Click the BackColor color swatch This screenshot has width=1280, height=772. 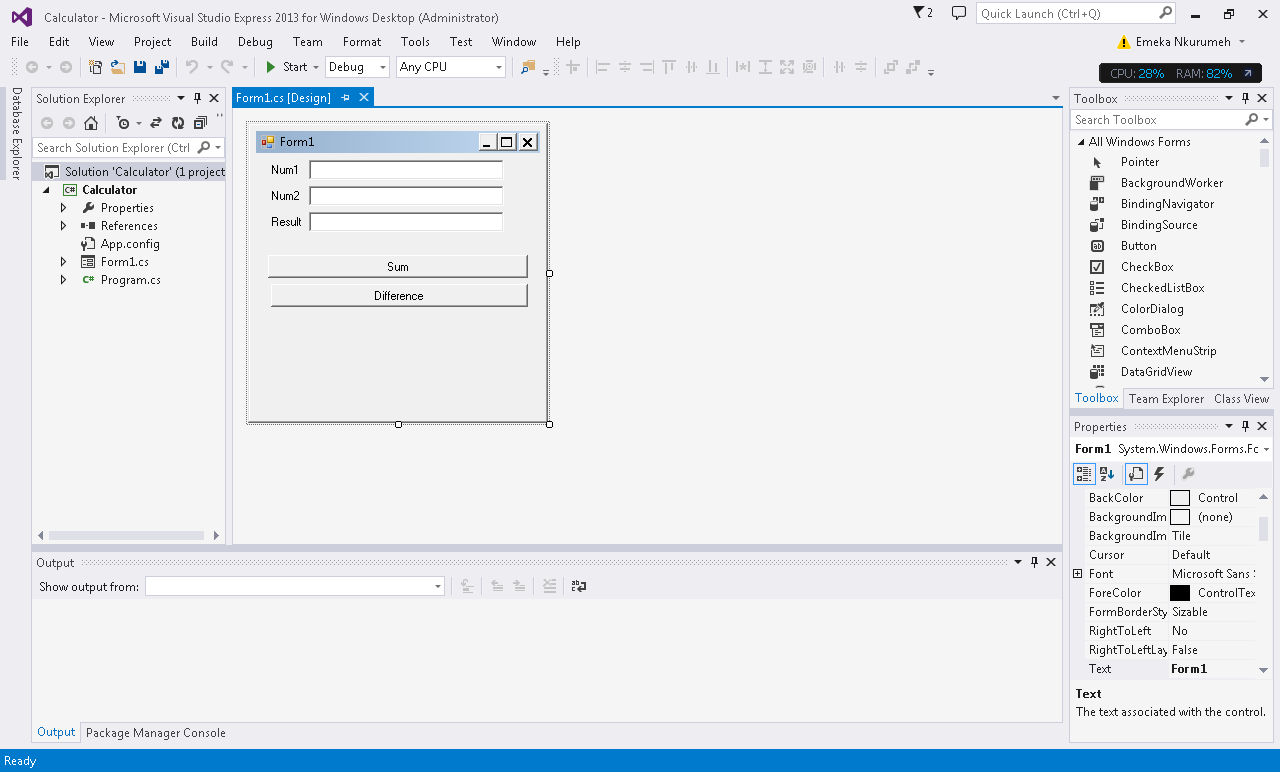[1180, 498]
